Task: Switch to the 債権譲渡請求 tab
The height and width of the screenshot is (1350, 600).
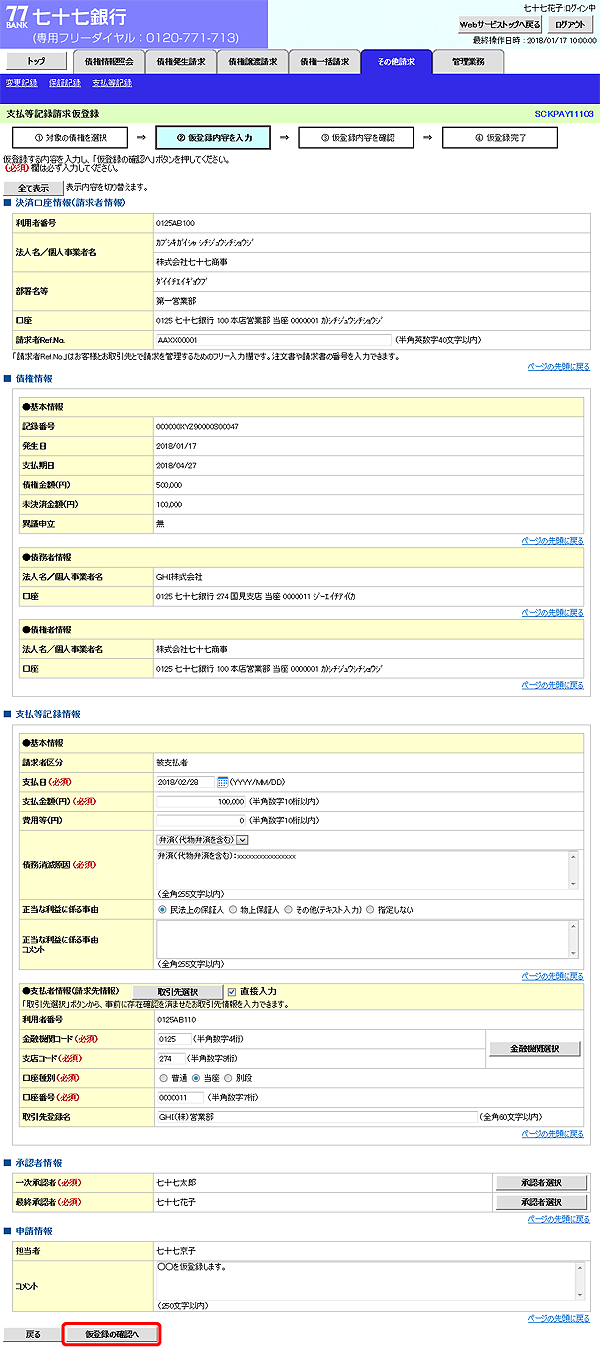Action: tap(252, 61)
